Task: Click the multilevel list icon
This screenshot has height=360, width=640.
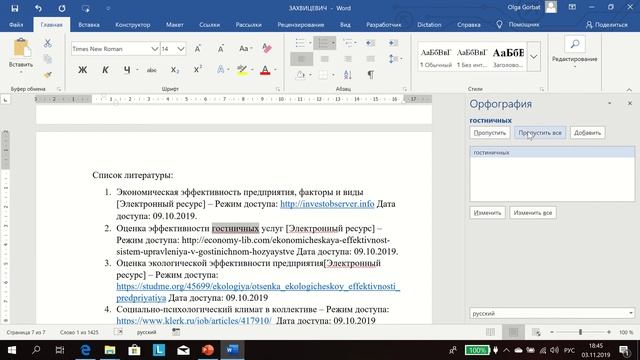Action: tap(347, 43)
